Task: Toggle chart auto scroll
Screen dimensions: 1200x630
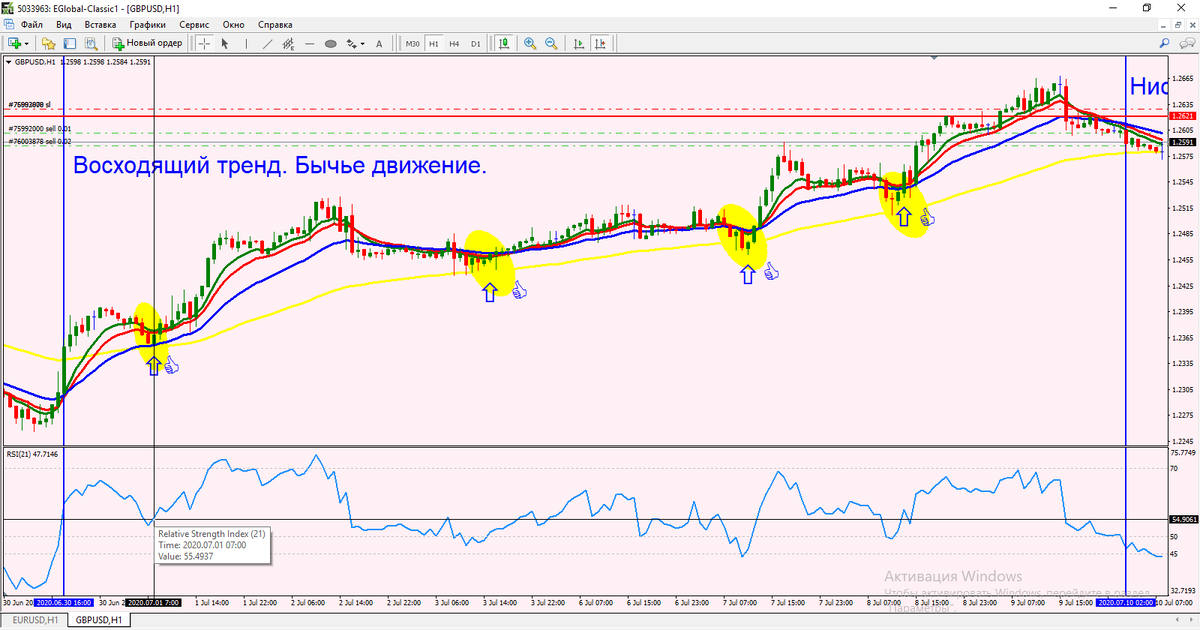Action: point(579,43)
